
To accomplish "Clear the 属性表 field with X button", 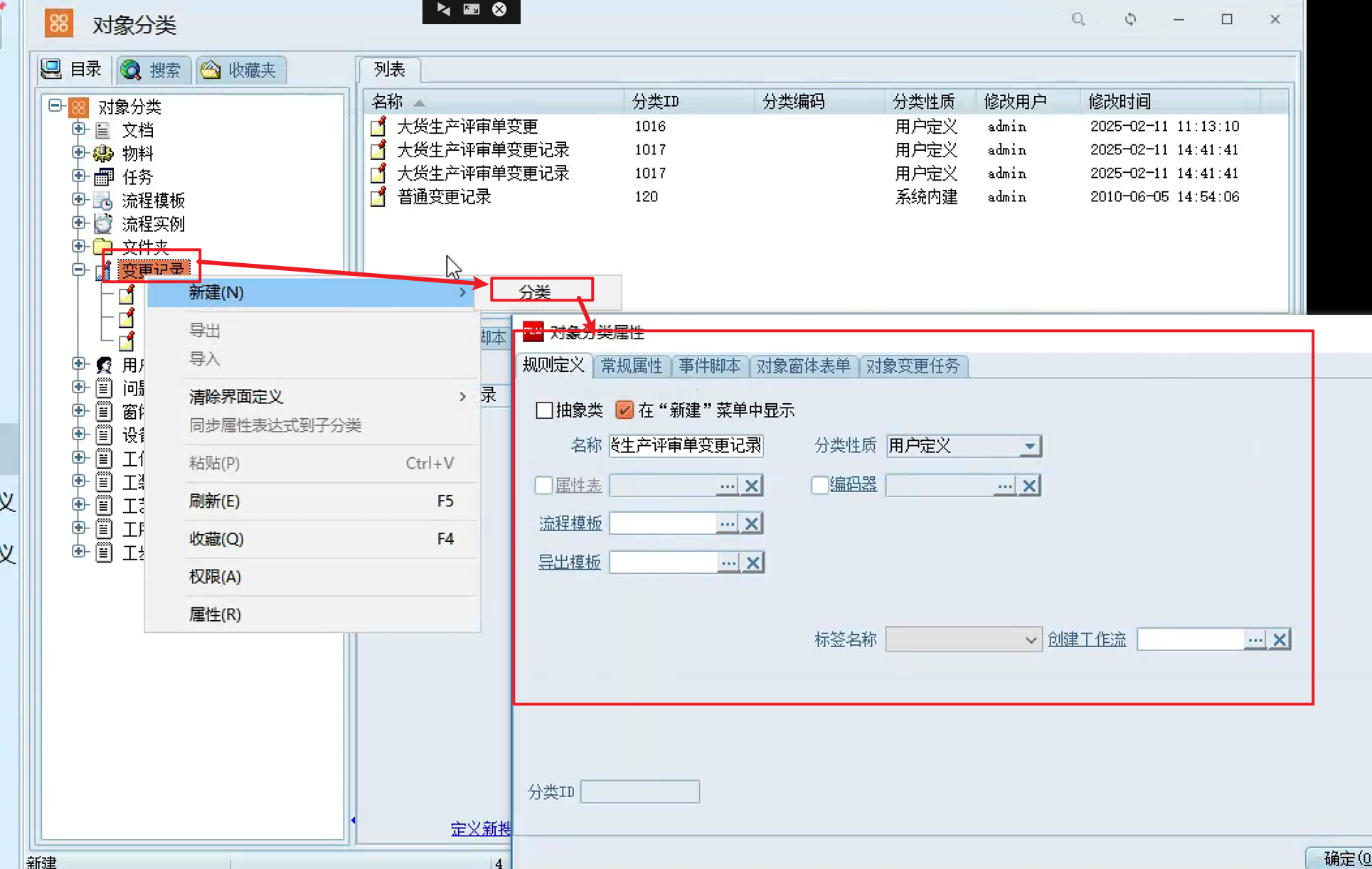I will (752, 486).
